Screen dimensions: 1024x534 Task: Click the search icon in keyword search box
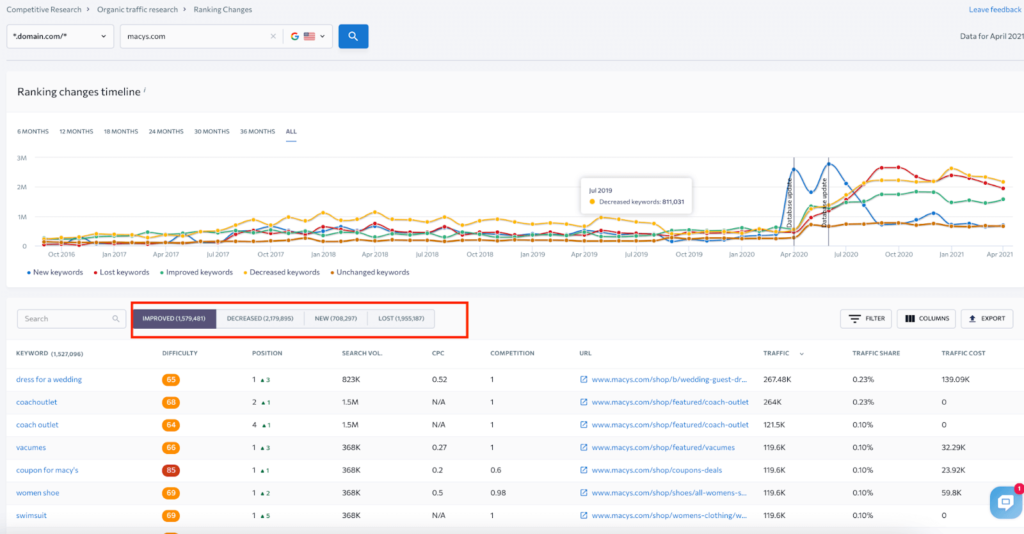coord(116,319)
